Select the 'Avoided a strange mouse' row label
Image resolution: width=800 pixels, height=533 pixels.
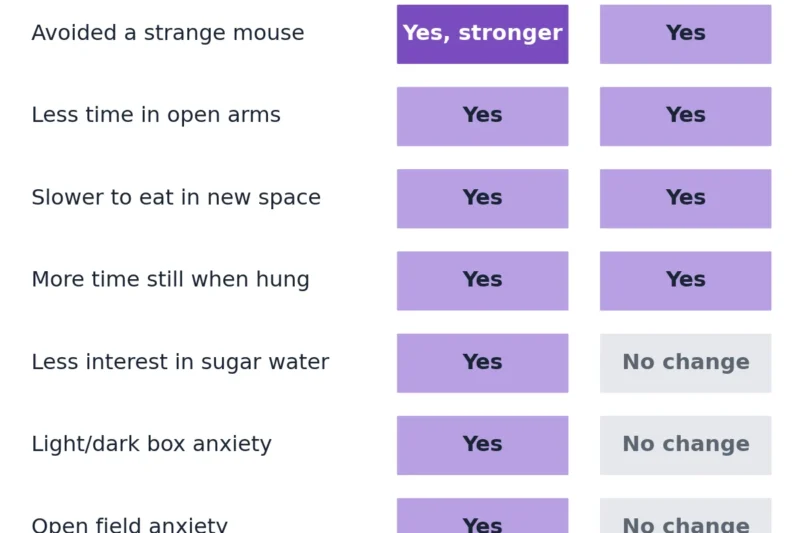coord(168,33)
